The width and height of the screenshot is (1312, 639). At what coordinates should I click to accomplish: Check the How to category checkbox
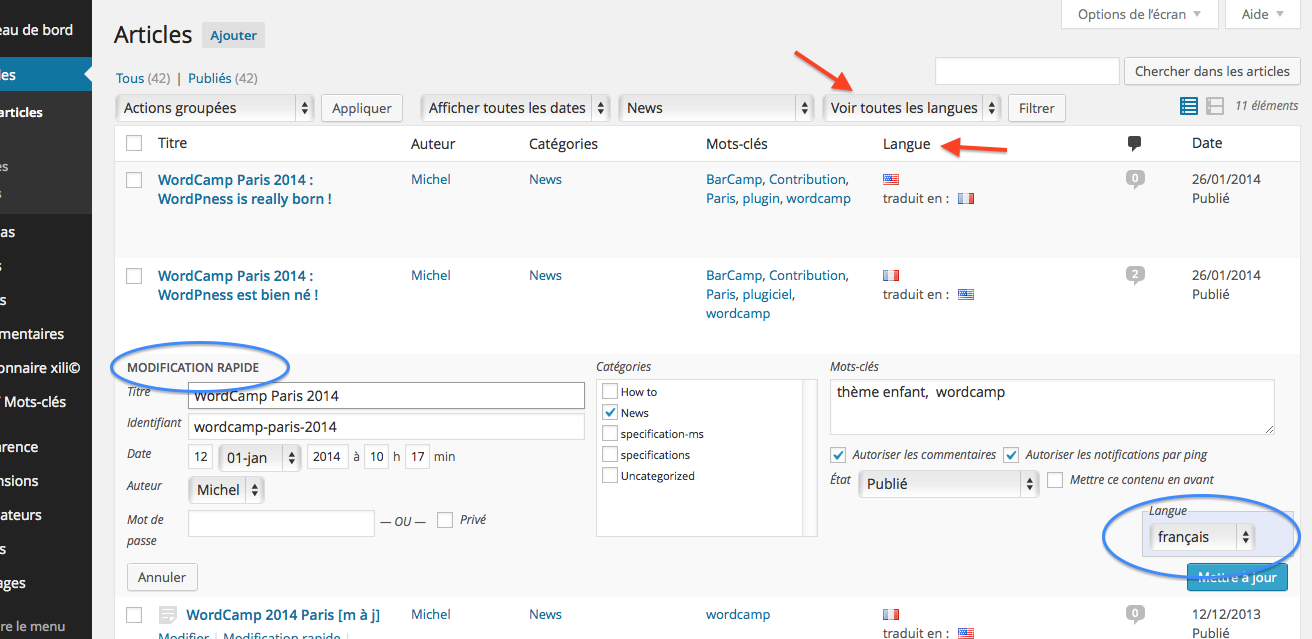(x=610, y=392)
